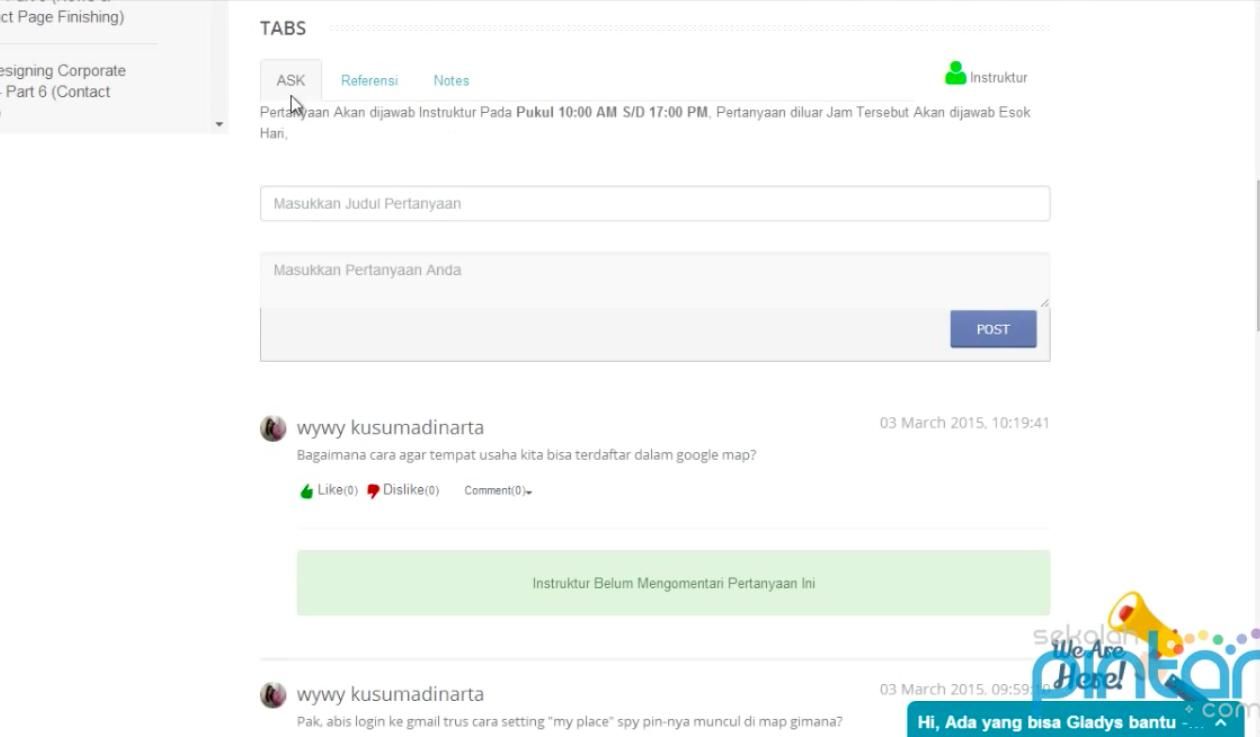Click the red thumbs-down Dislike icon

click(373, 491)
